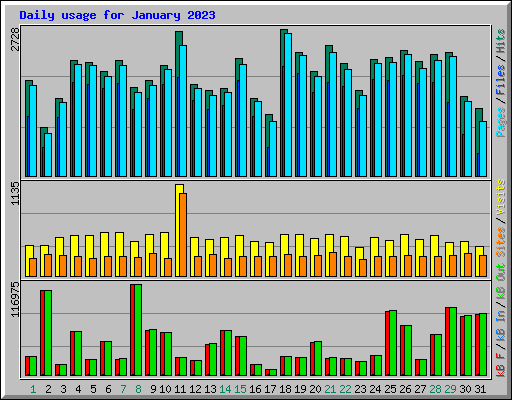Click green day label 29

pos(450,389)
